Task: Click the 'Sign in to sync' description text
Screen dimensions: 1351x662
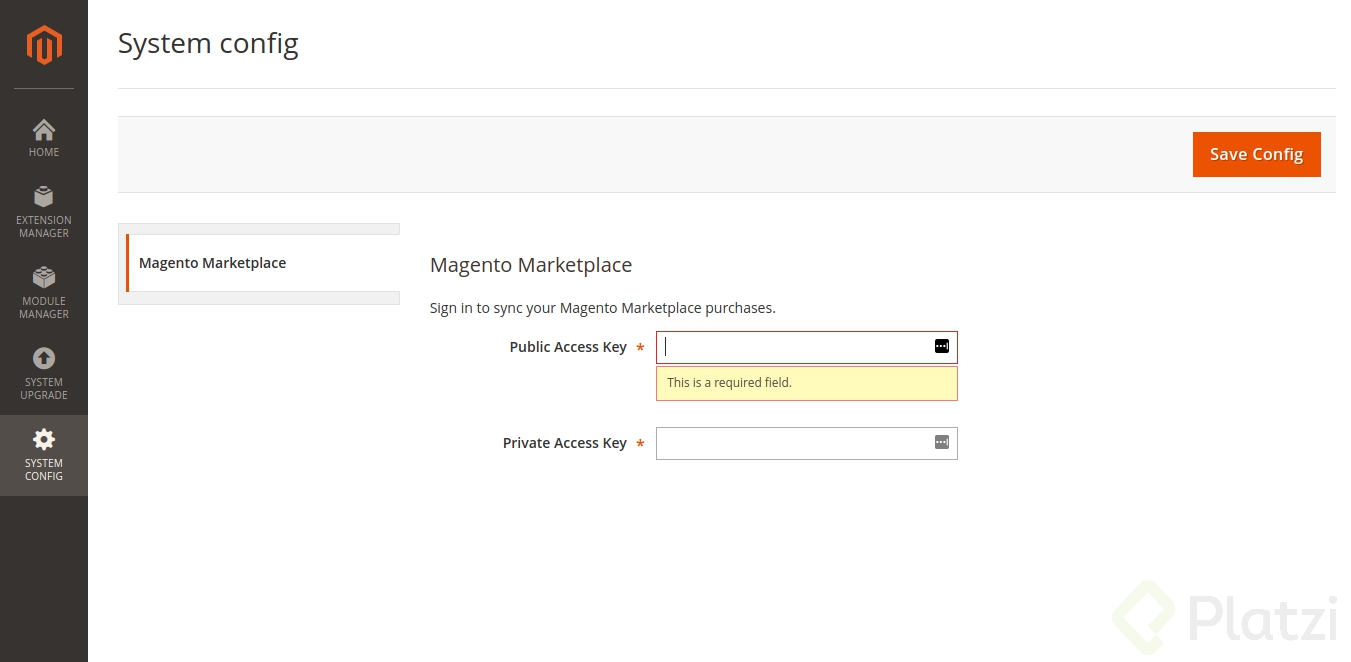Action: (x=603, y=308)
